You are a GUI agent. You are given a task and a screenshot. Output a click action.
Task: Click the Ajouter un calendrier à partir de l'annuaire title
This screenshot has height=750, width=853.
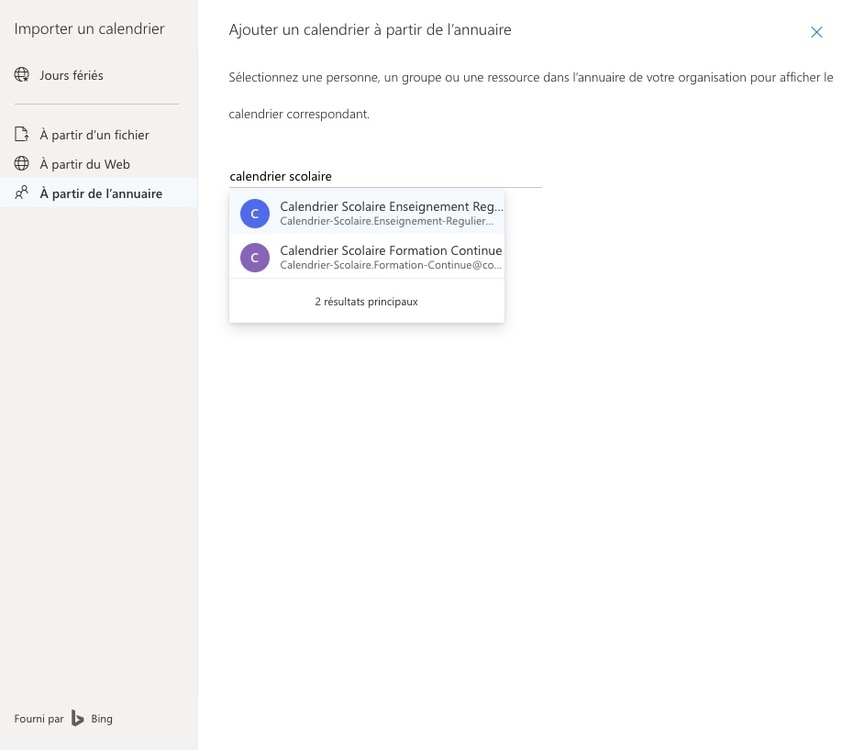[x=370, y=30]
